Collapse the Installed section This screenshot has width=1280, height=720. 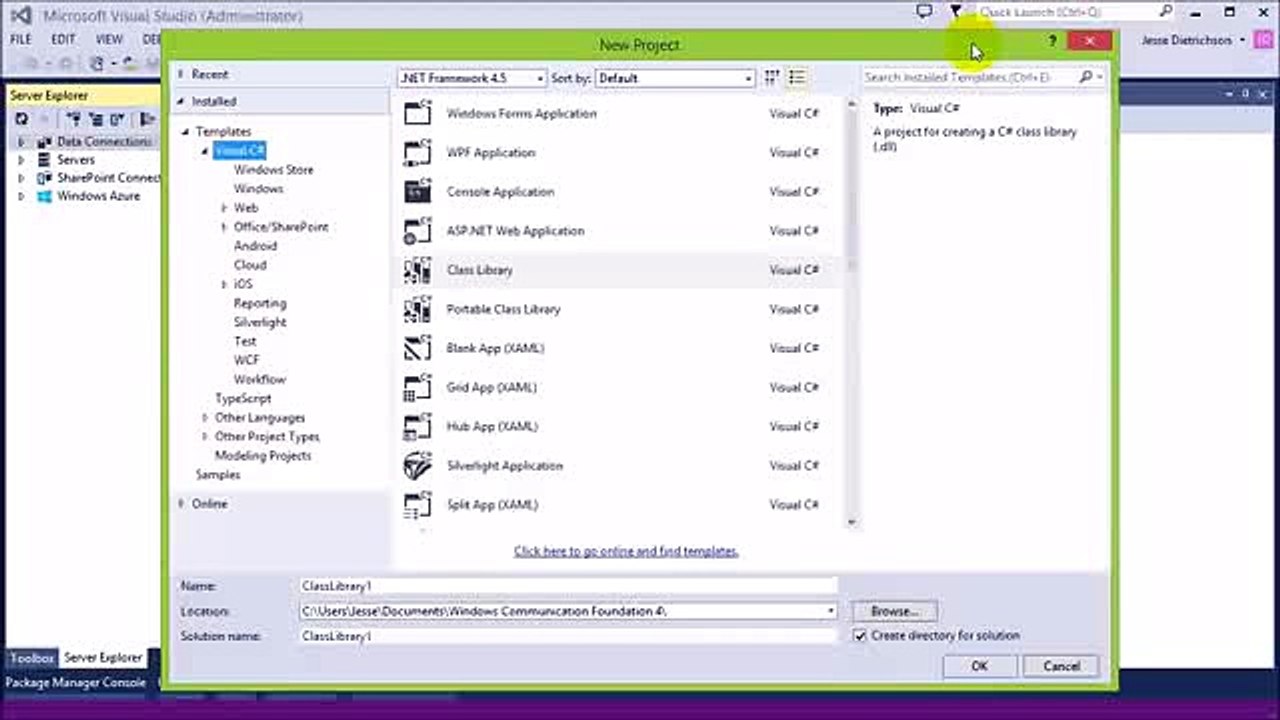click(181, 101)
